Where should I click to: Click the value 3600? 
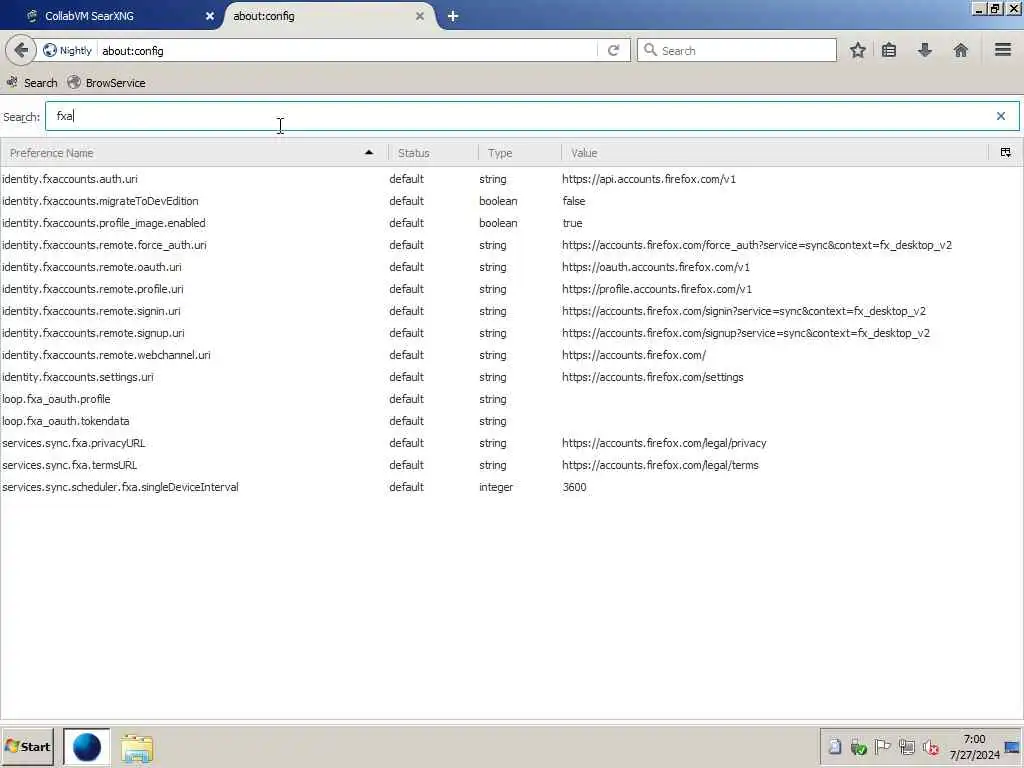[x=574, y=487]
